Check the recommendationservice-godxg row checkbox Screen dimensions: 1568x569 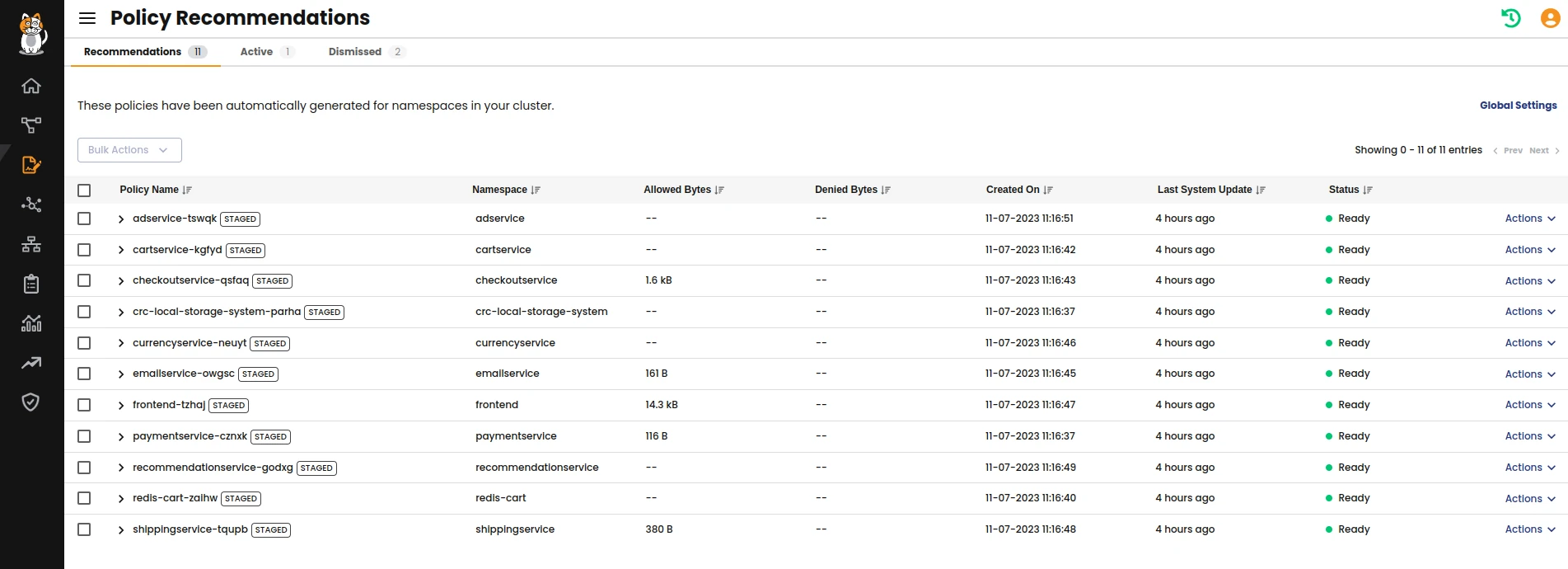84,468
